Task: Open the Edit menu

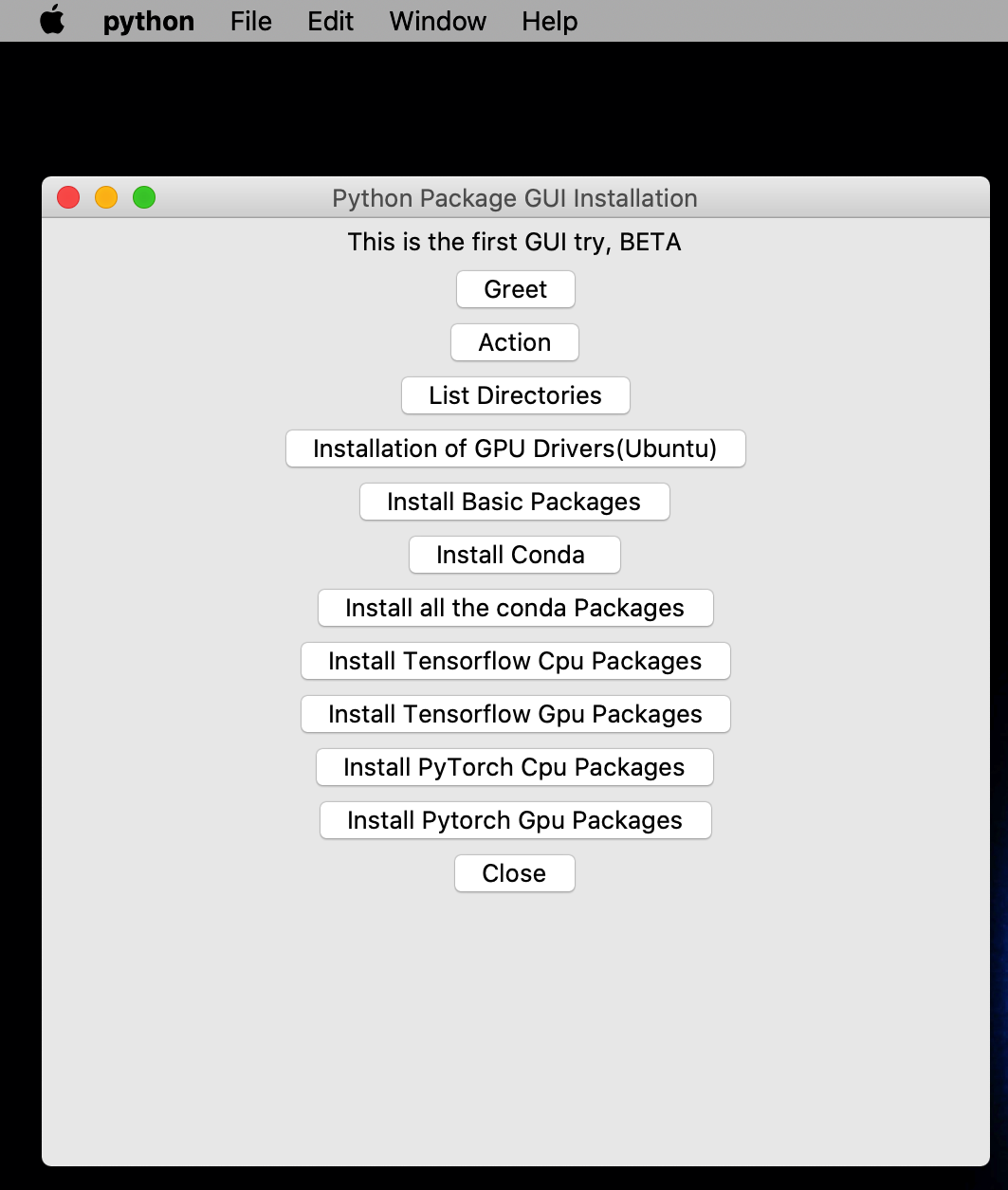Action: pyautogui.click(x=329, y=21)
